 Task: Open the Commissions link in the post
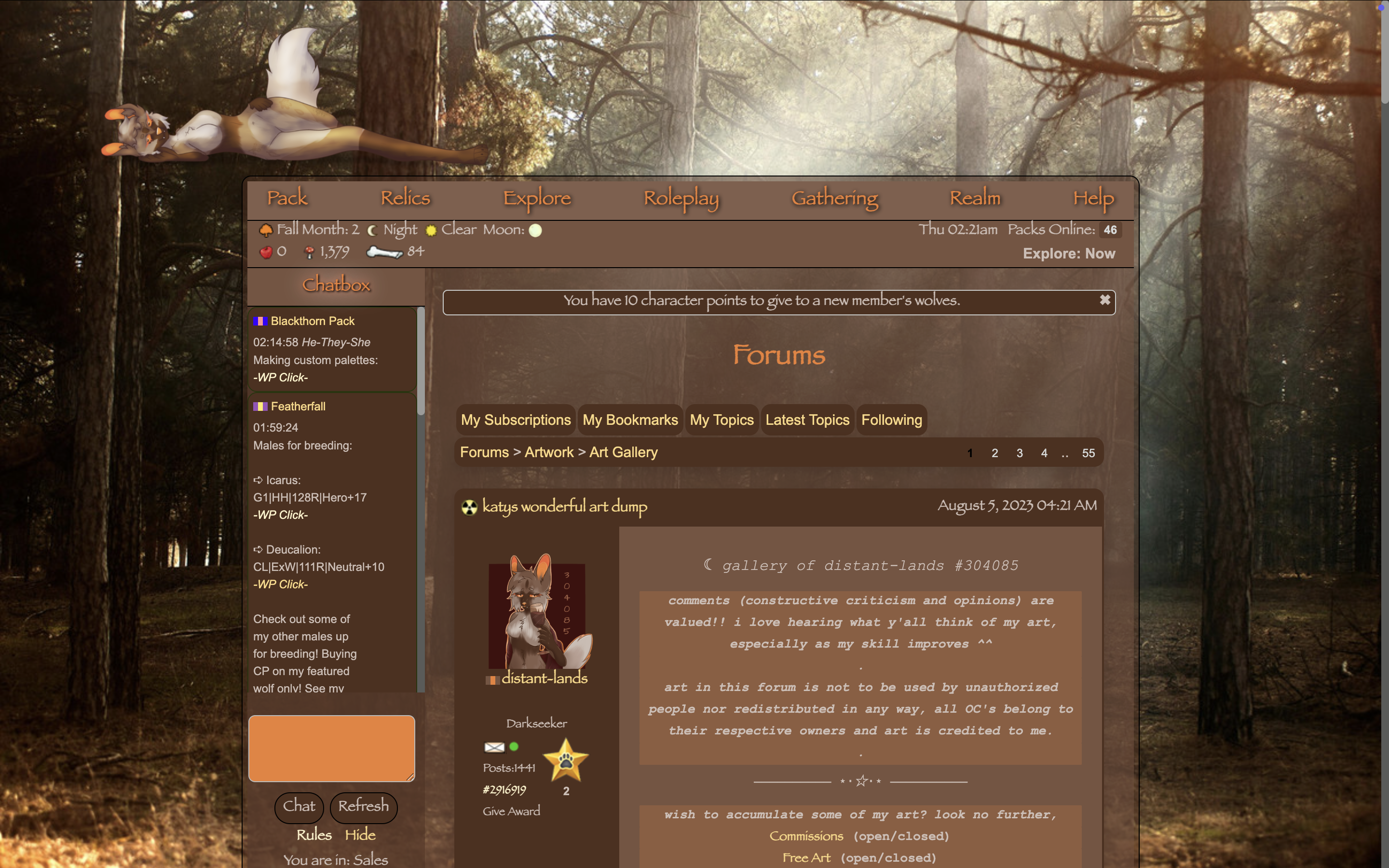click(x=806, y=837)
